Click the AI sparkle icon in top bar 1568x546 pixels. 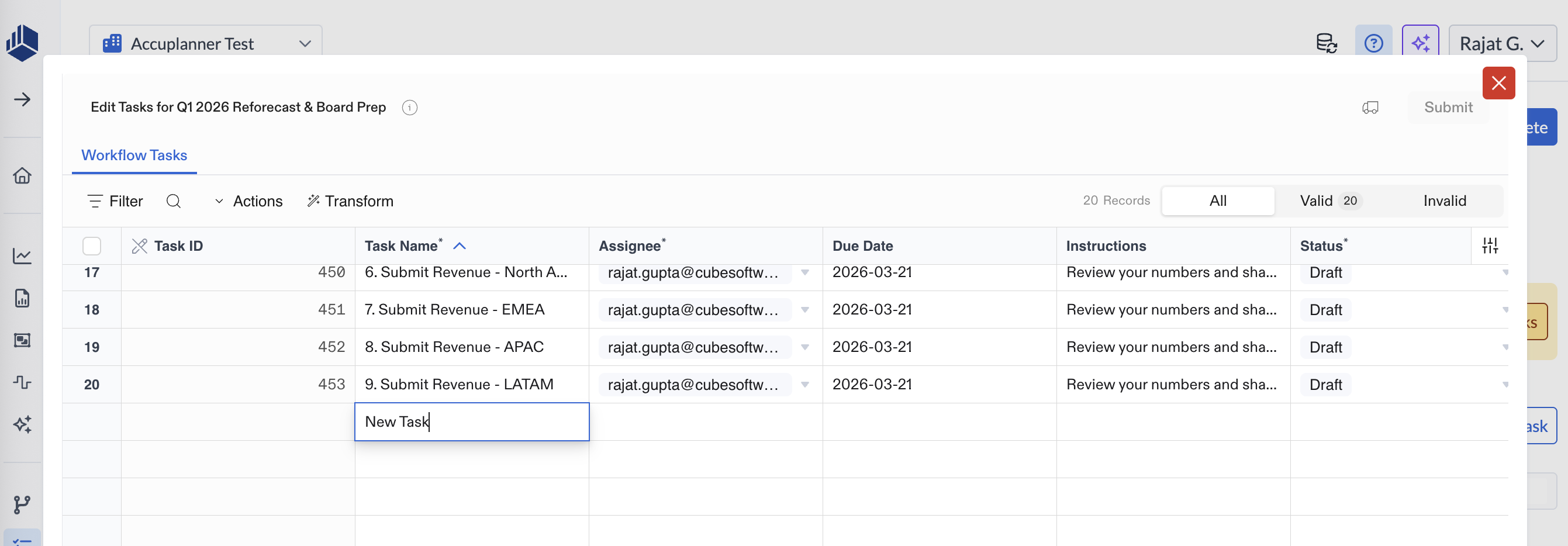tap(1420, 44)
